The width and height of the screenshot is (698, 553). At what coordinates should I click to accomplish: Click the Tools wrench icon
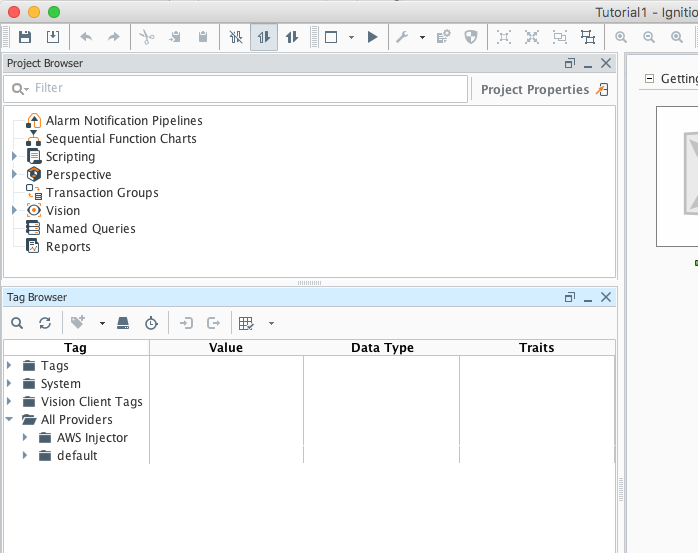click(402, 37)
